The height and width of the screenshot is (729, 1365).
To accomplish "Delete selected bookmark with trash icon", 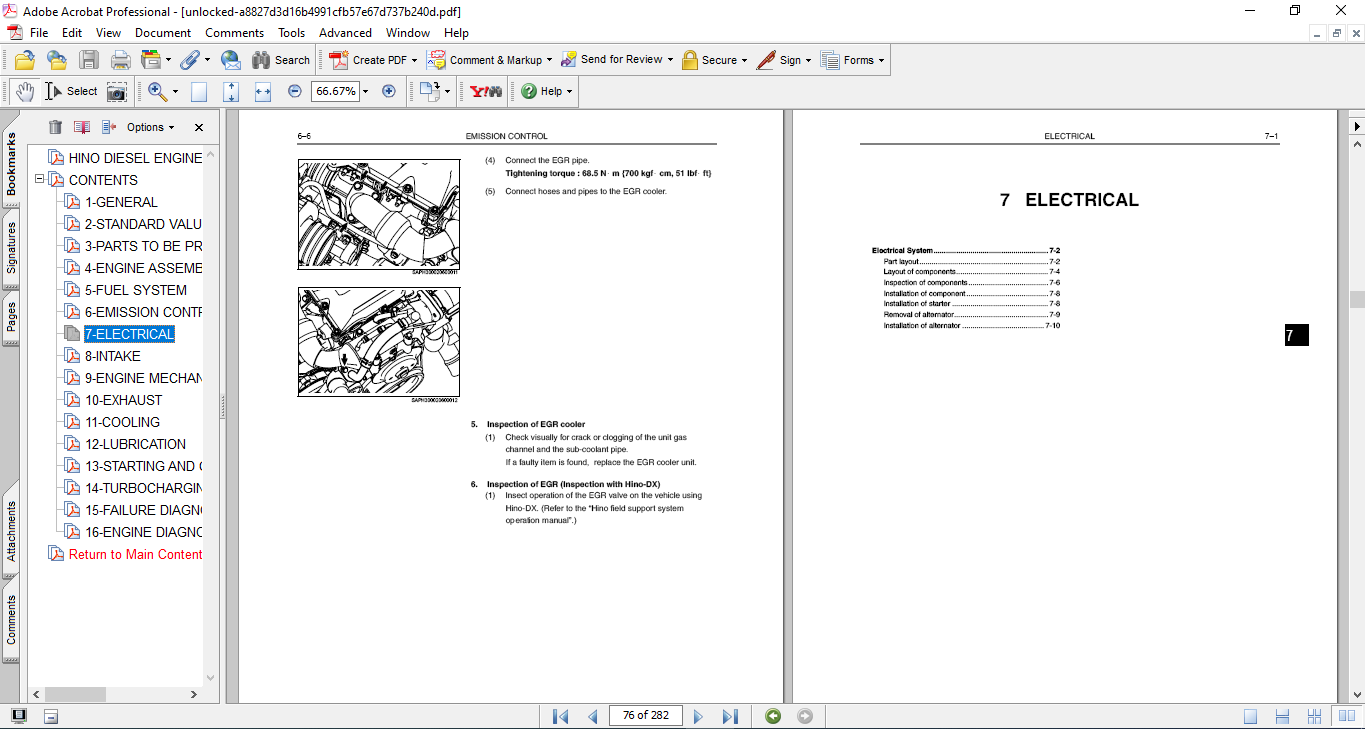I will 55,127.
